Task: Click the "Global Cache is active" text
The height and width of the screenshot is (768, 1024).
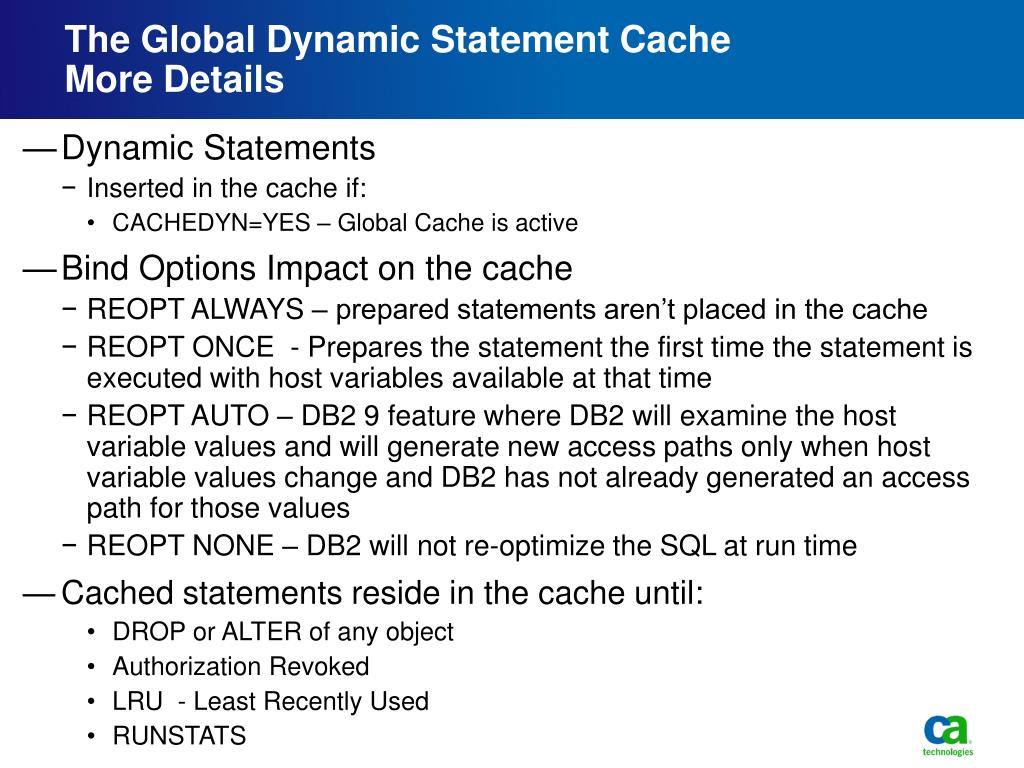Action: (457, 223)
